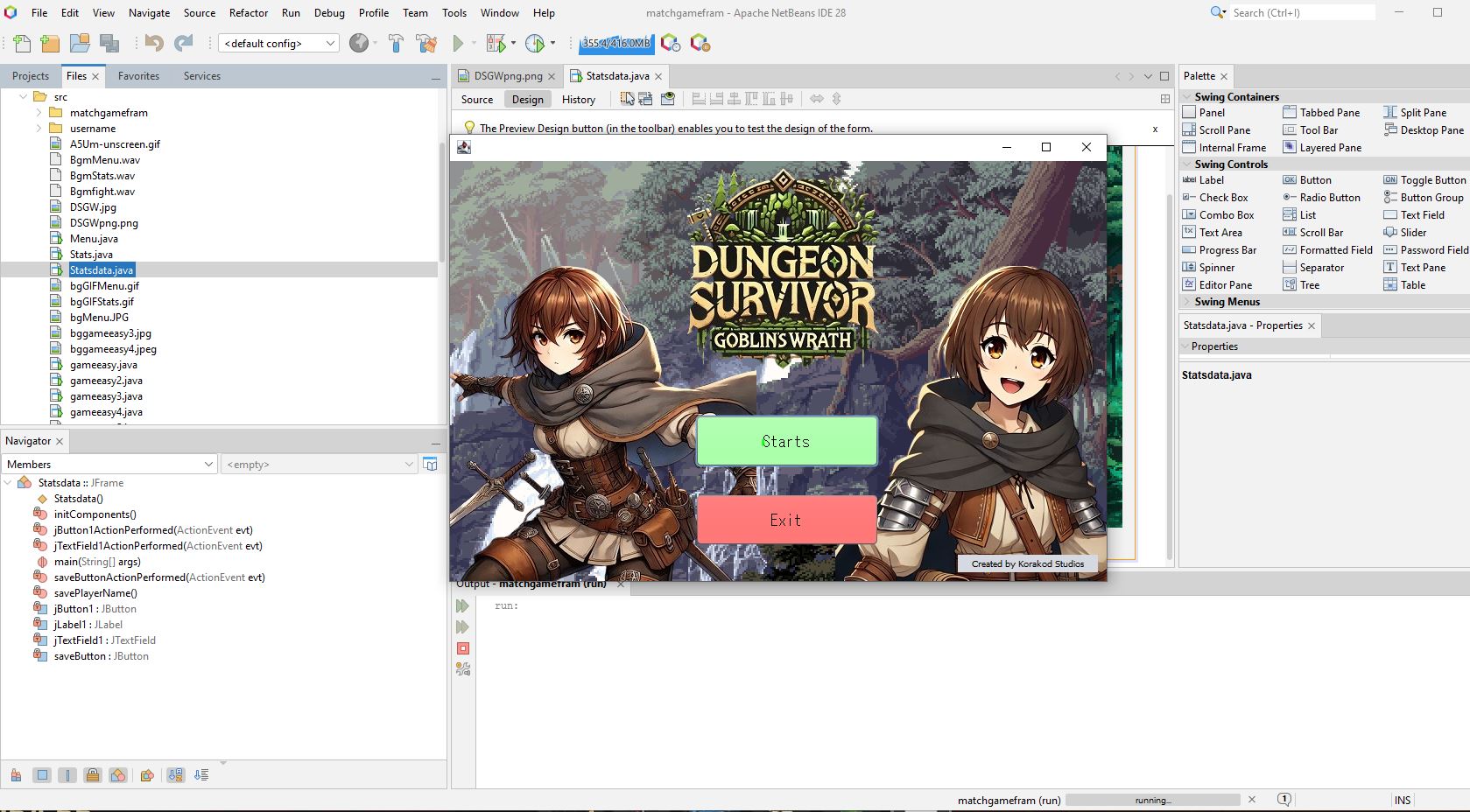
Task: Expand the matchgamefram folder
Action: 39,113
